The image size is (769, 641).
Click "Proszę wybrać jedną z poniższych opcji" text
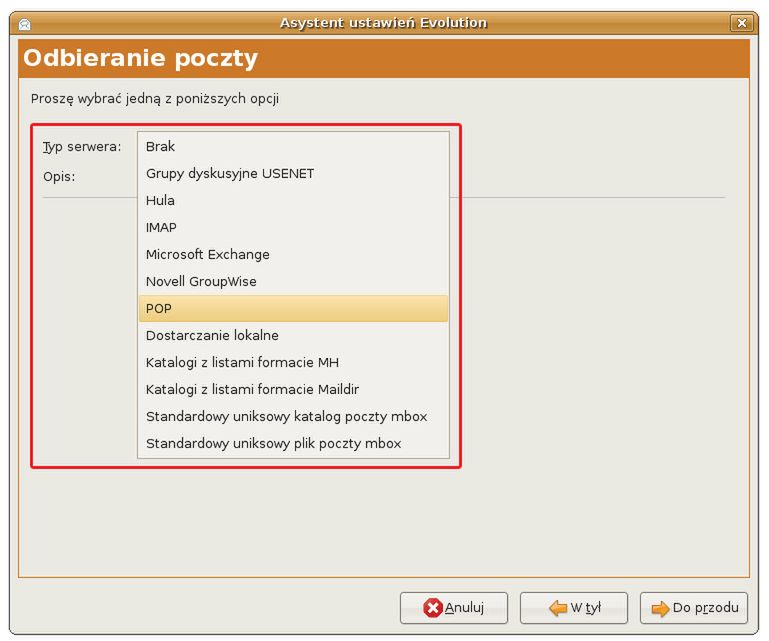[x=155, y=99]
